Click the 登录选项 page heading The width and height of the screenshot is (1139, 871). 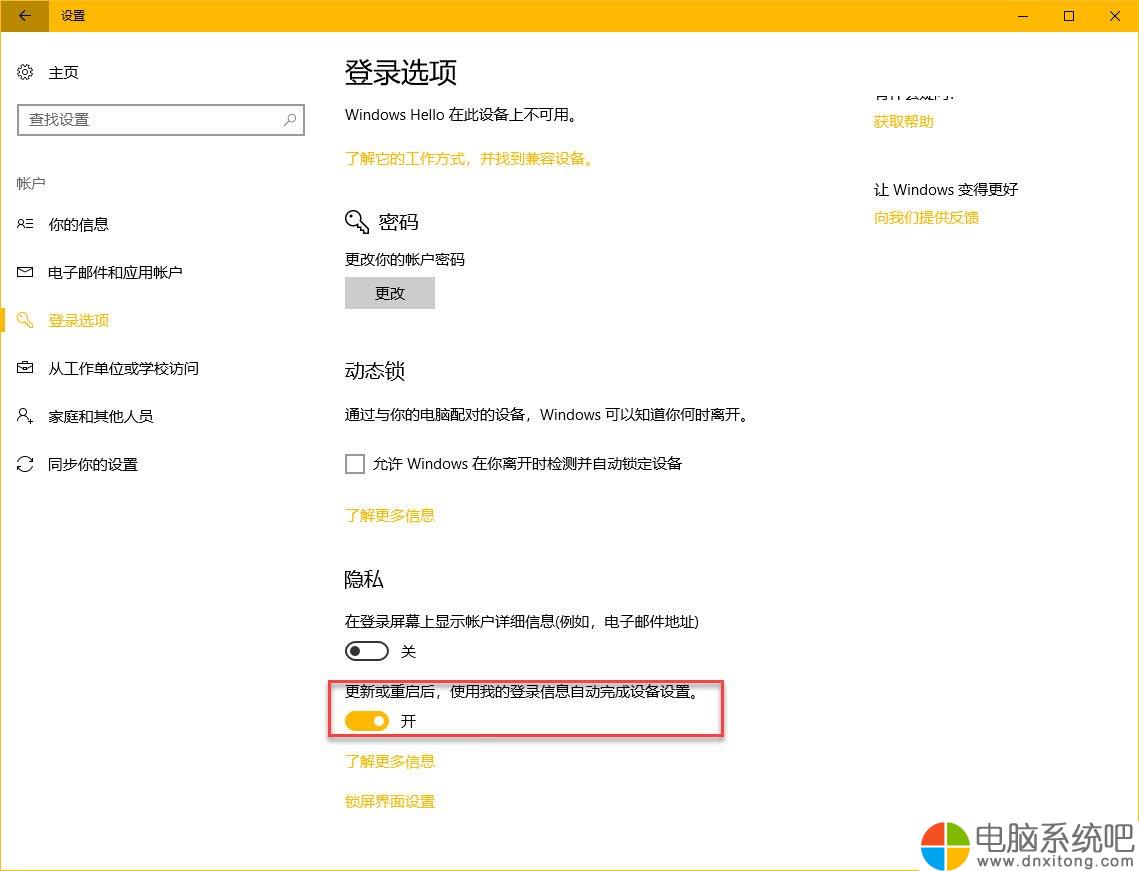click(x=400, y=72)
